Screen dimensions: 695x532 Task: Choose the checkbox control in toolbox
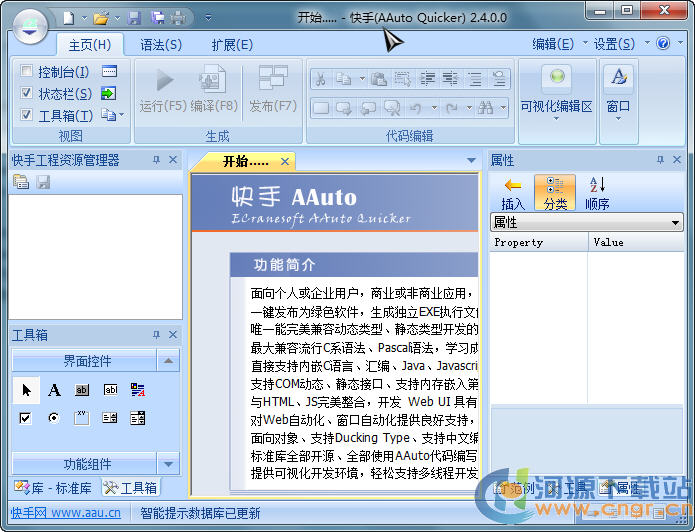tap(26, 418)
